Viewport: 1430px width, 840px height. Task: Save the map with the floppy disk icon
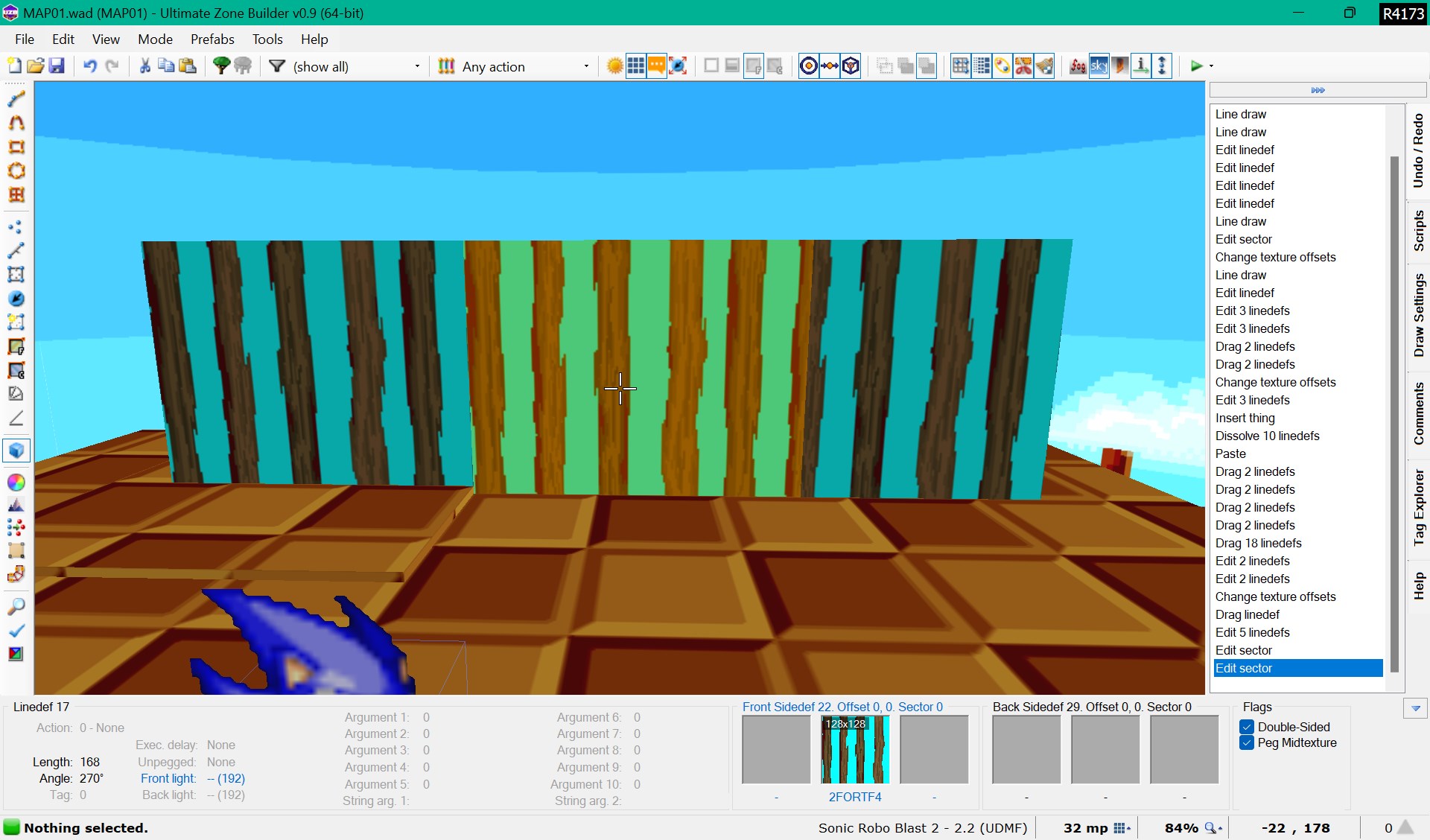tap(57, 66)
